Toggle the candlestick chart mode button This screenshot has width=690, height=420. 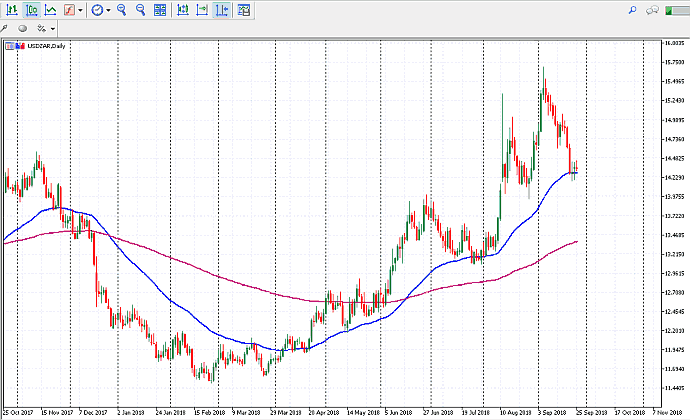(31, 10)
